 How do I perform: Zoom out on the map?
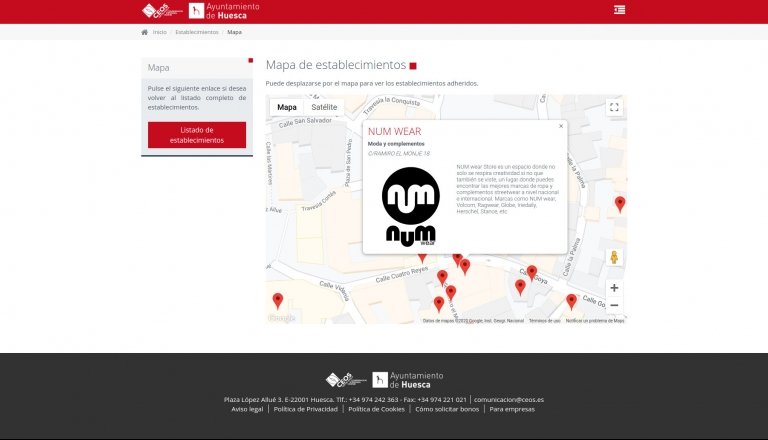coord(614,305)
